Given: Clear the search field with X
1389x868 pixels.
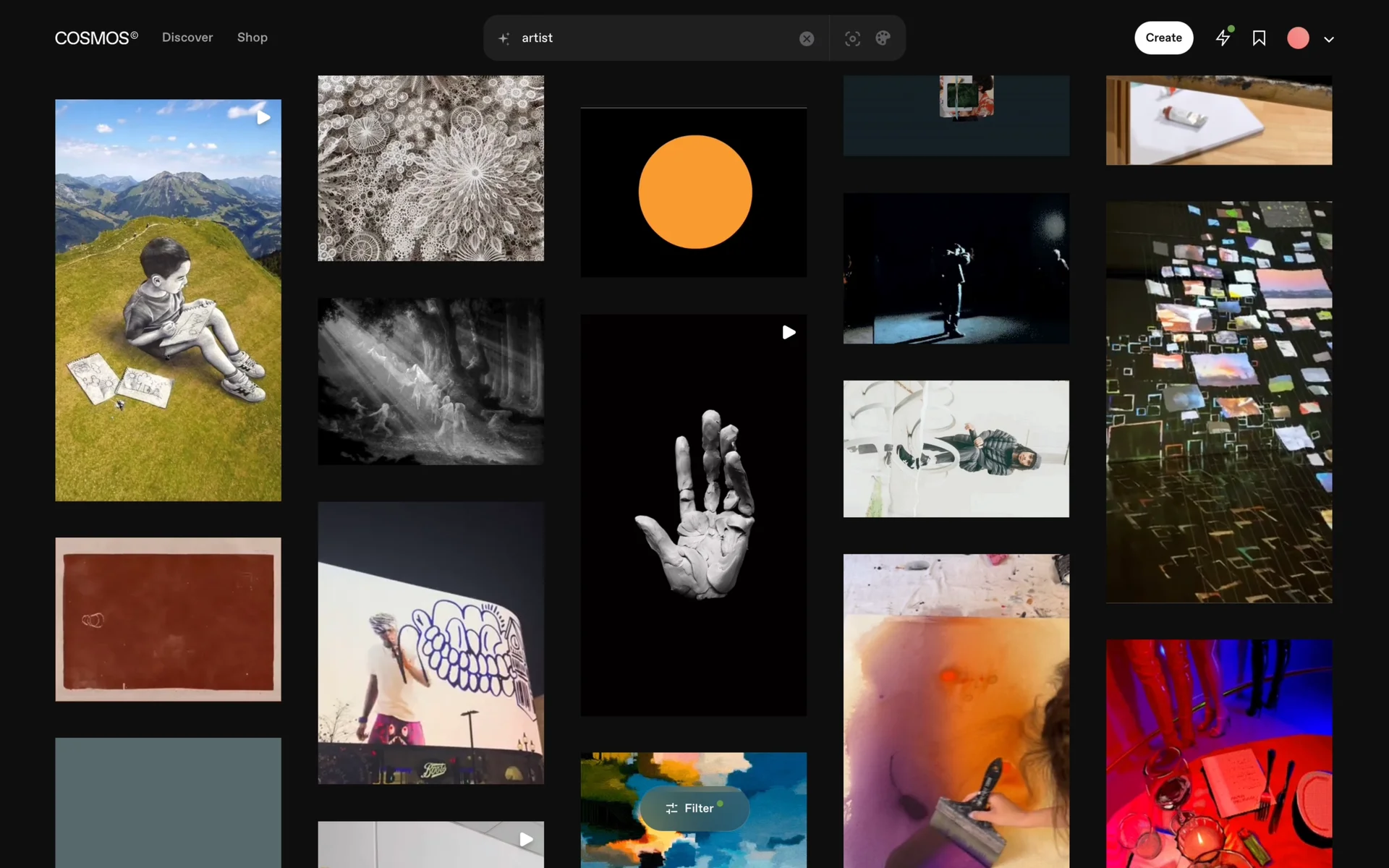Looking at the screenshot, I should [807, 38].
